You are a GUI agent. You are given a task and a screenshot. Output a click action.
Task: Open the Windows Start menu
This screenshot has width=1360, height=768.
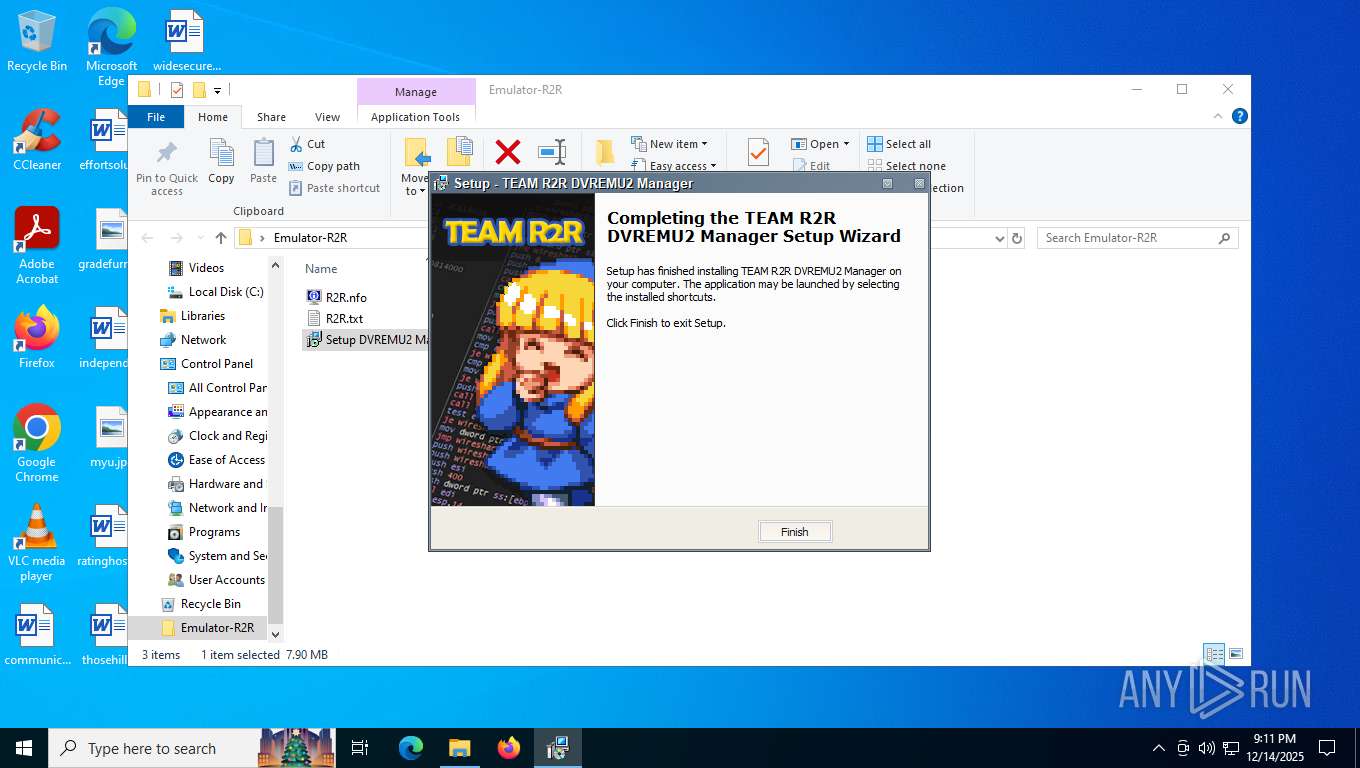(24, 748)
